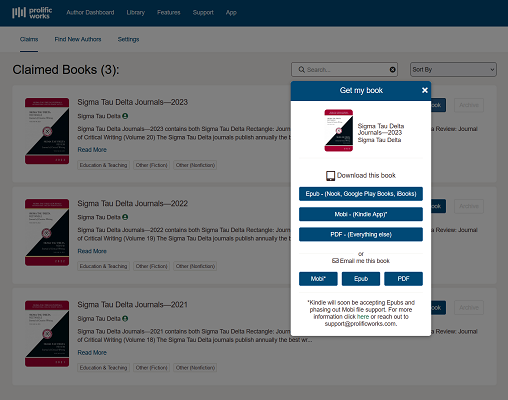Click author name Sigma Tau Delta under 2023 journals
Viewport: 508px width, 400px height.
[x=99, y=116]
